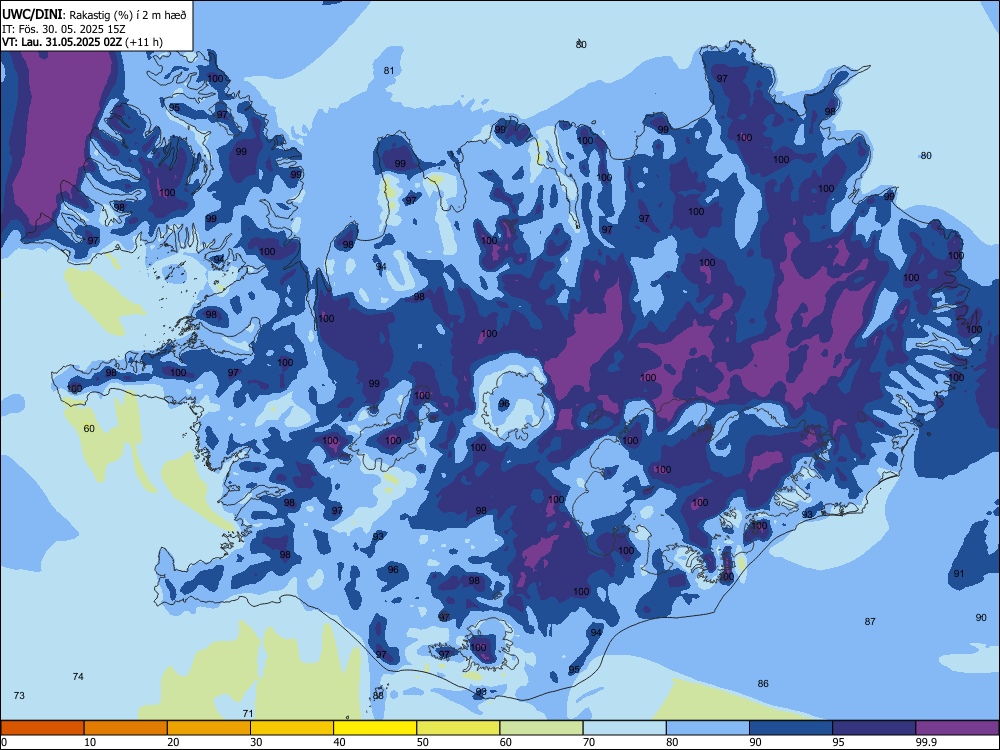The height and width of the screenshot is (750, 1000).
Task: Click the "99.9" legend tick label
Action: coord(926,742)
